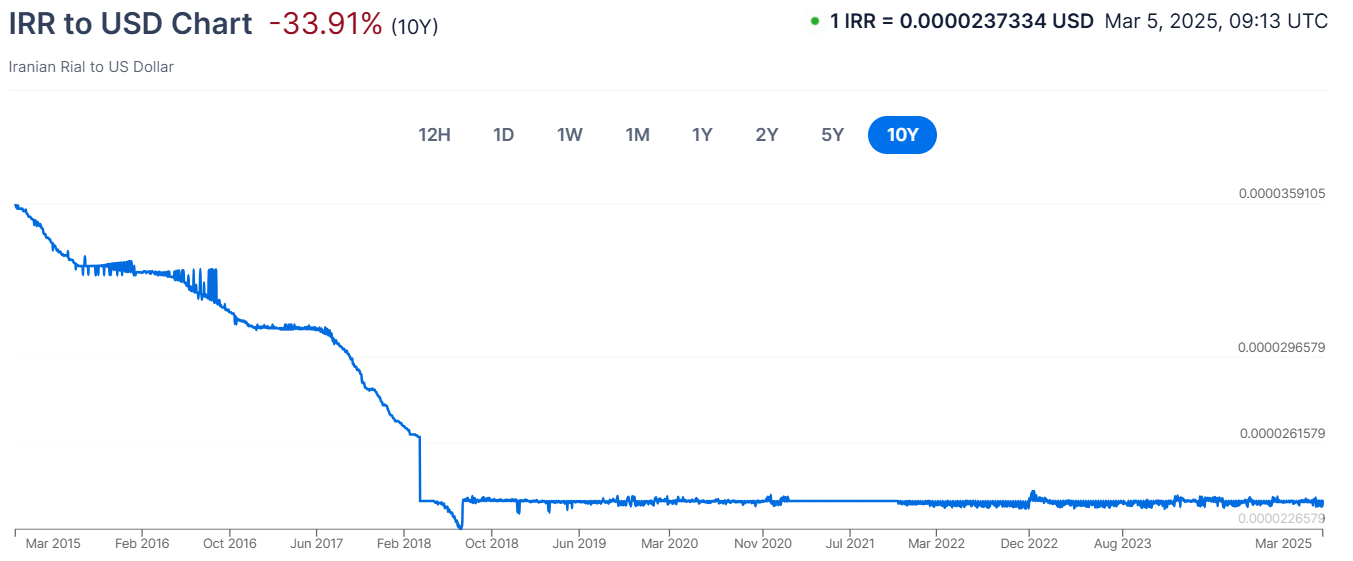
Task: Click the Iranian Rial to US Dollar subtitle
Action: (91, 67)
